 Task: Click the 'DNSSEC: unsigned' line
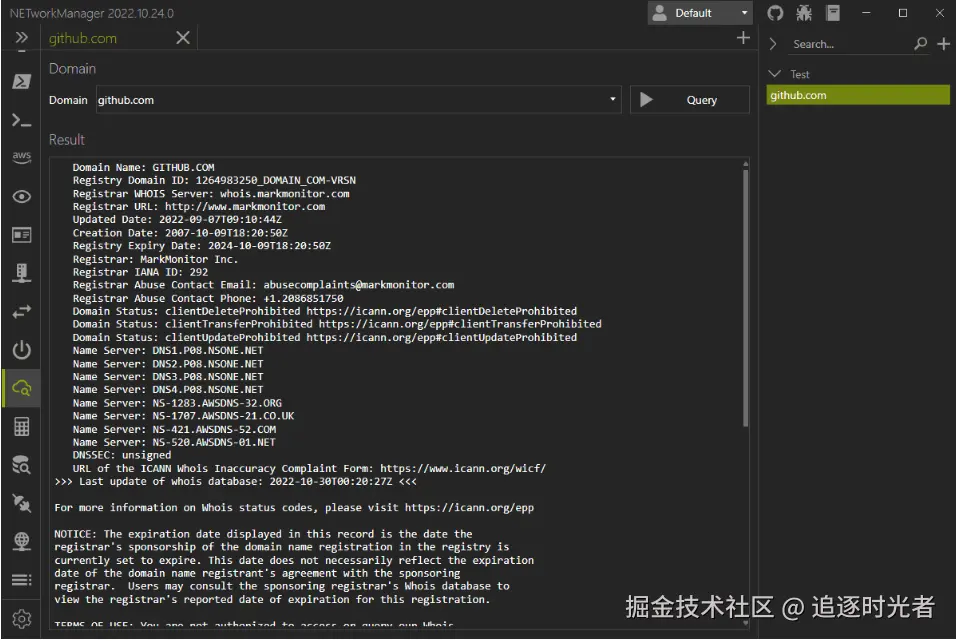click(122, 455)
